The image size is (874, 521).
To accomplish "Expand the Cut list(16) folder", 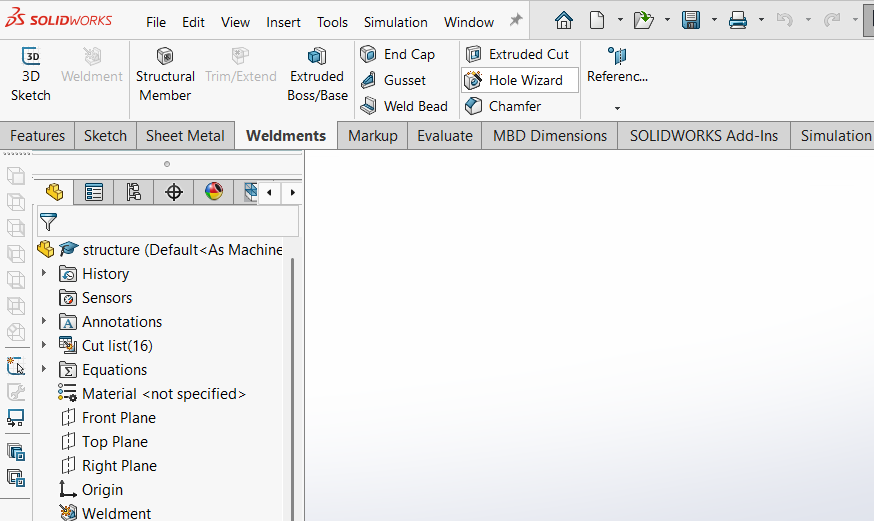I will (x=44, y=345).
